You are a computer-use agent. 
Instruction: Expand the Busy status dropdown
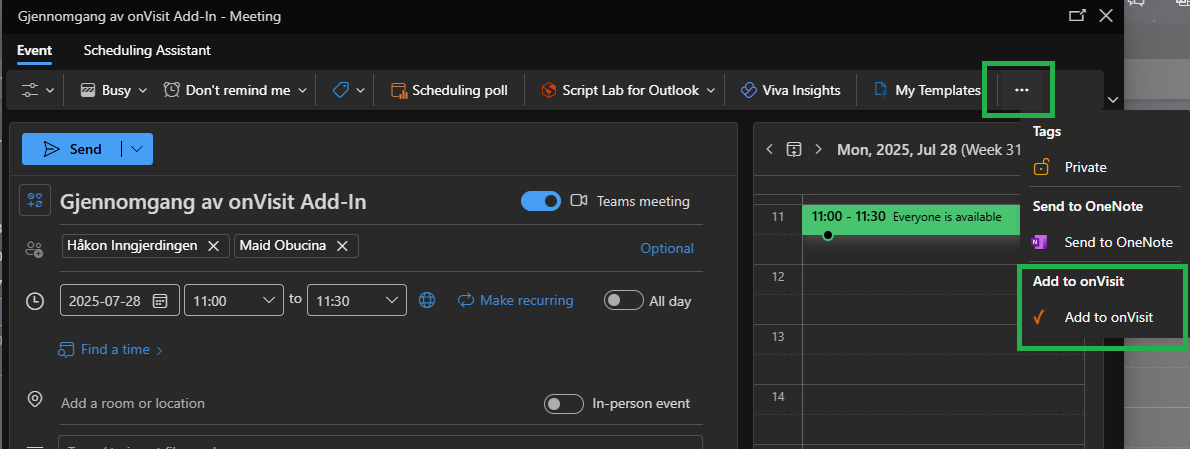click(x=143, y=91)
